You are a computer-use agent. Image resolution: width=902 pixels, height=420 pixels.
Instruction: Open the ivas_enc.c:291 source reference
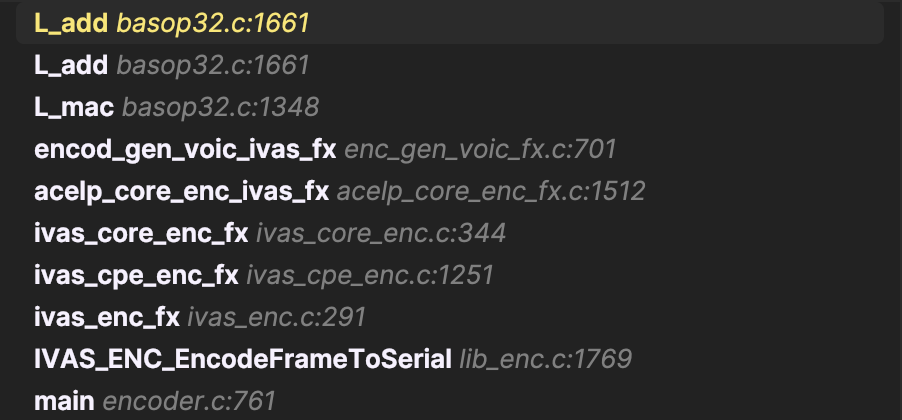tap(277, 318)
